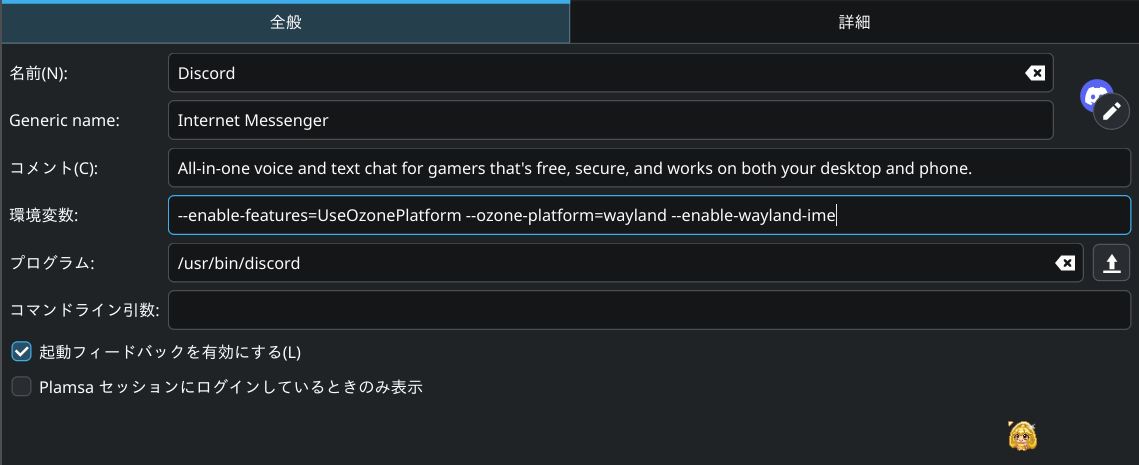Click the blonde character icon at bottom right
Viewport: 1139px width, 465px height.
pos(1021,435)
